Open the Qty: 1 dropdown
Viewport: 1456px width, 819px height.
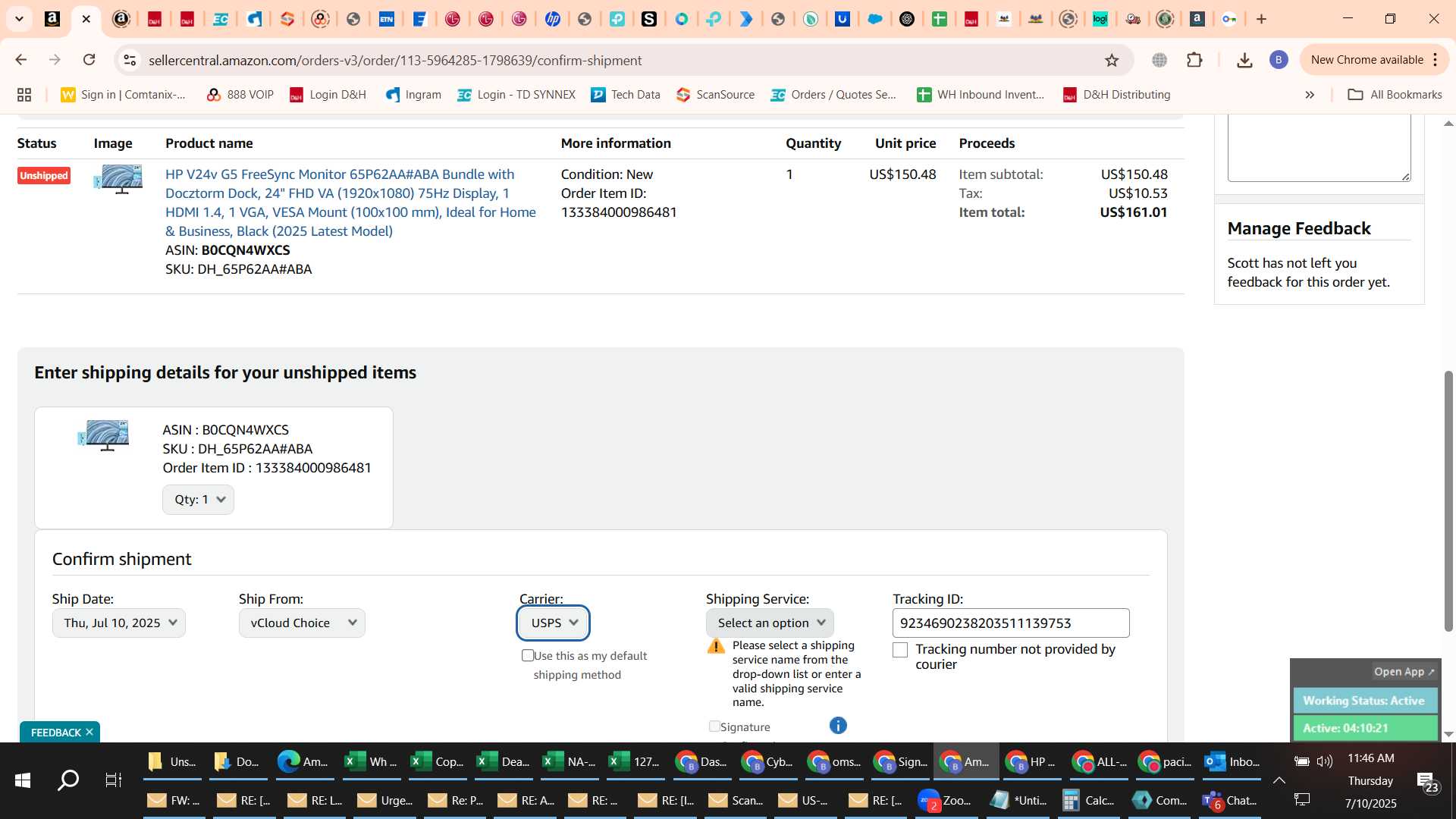198,499
